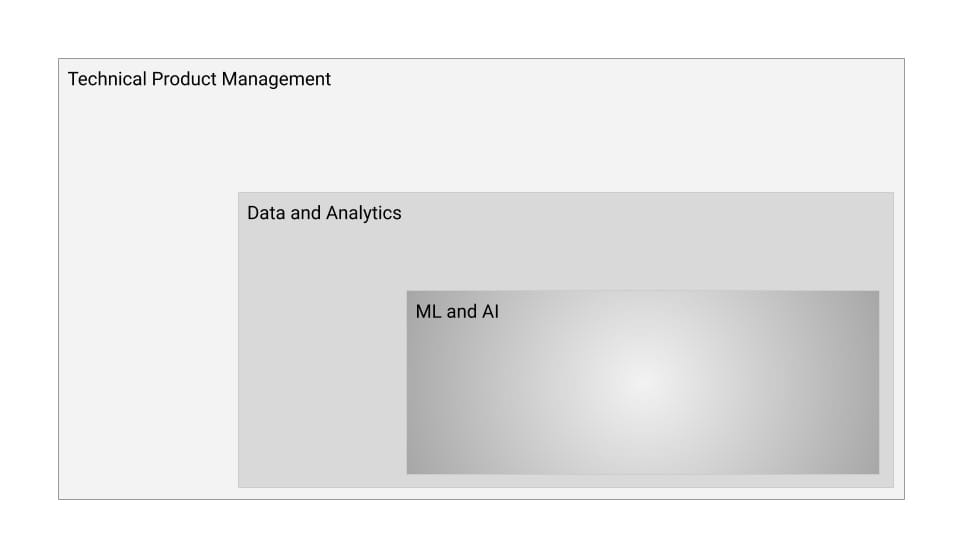The height and width of the screenshot is (540, 960).
Task: Click gray strip beneath the ML box
Action: [x=642, y=481]
